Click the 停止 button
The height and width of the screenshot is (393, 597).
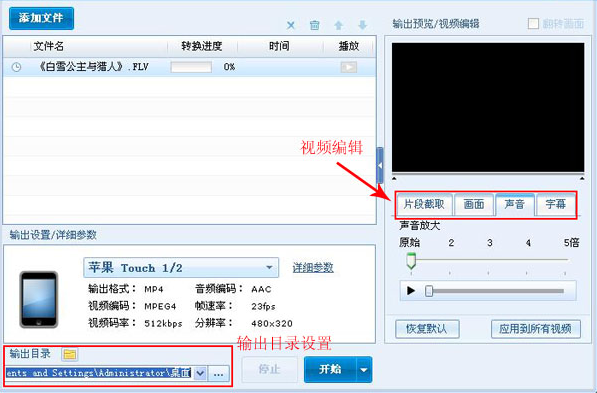(x=269, y=369)
